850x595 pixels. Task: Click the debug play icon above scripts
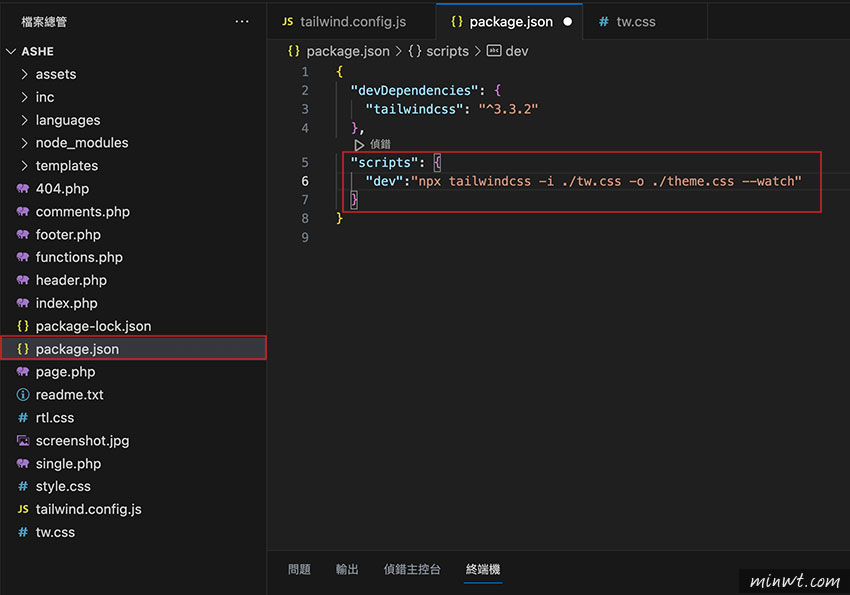(359, 145)
